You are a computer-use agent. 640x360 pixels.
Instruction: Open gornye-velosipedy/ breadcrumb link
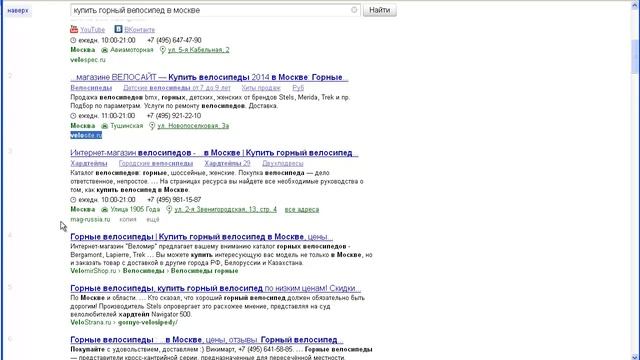point(148,322)
